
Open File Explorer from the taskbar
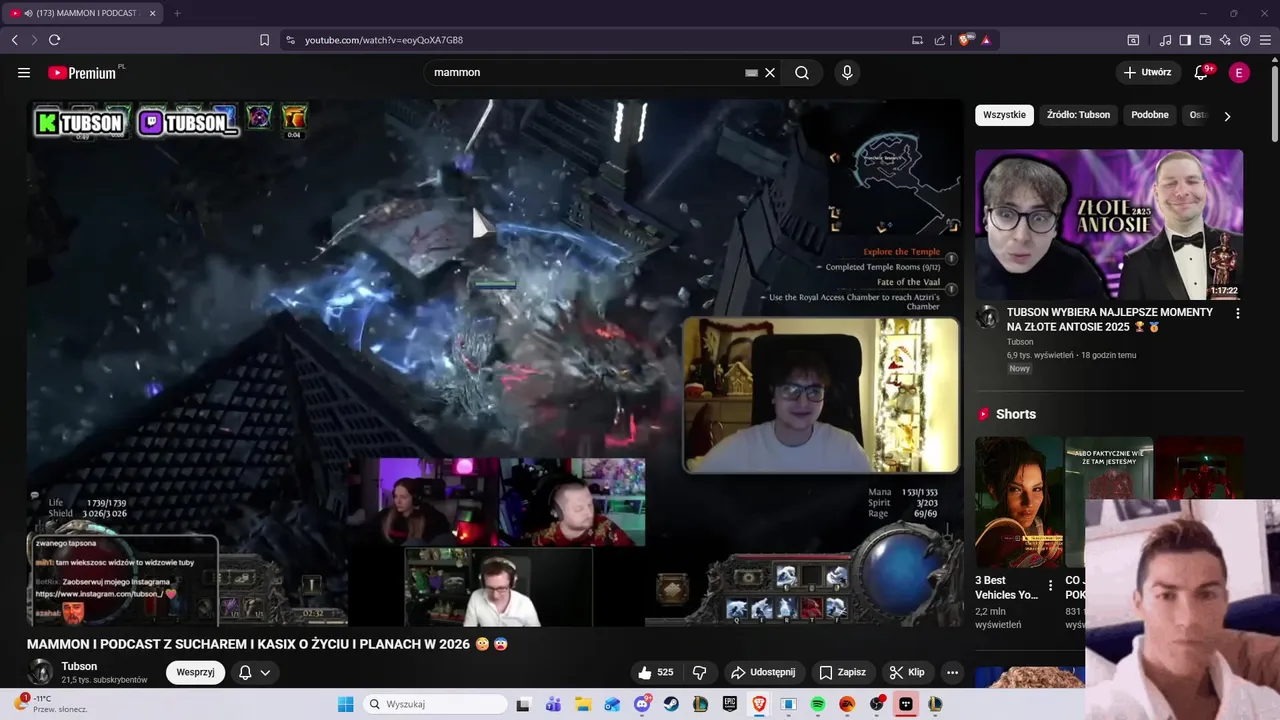(583, 704)
